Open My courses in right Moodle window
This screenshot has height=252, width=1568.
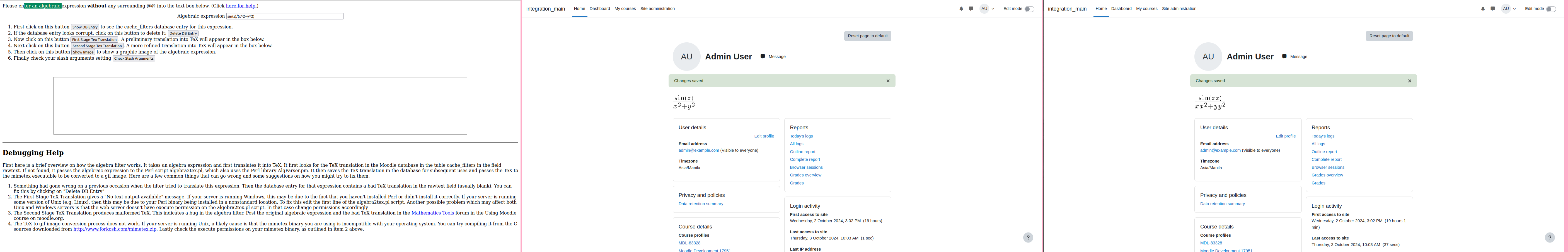[x=1147, y=9]
